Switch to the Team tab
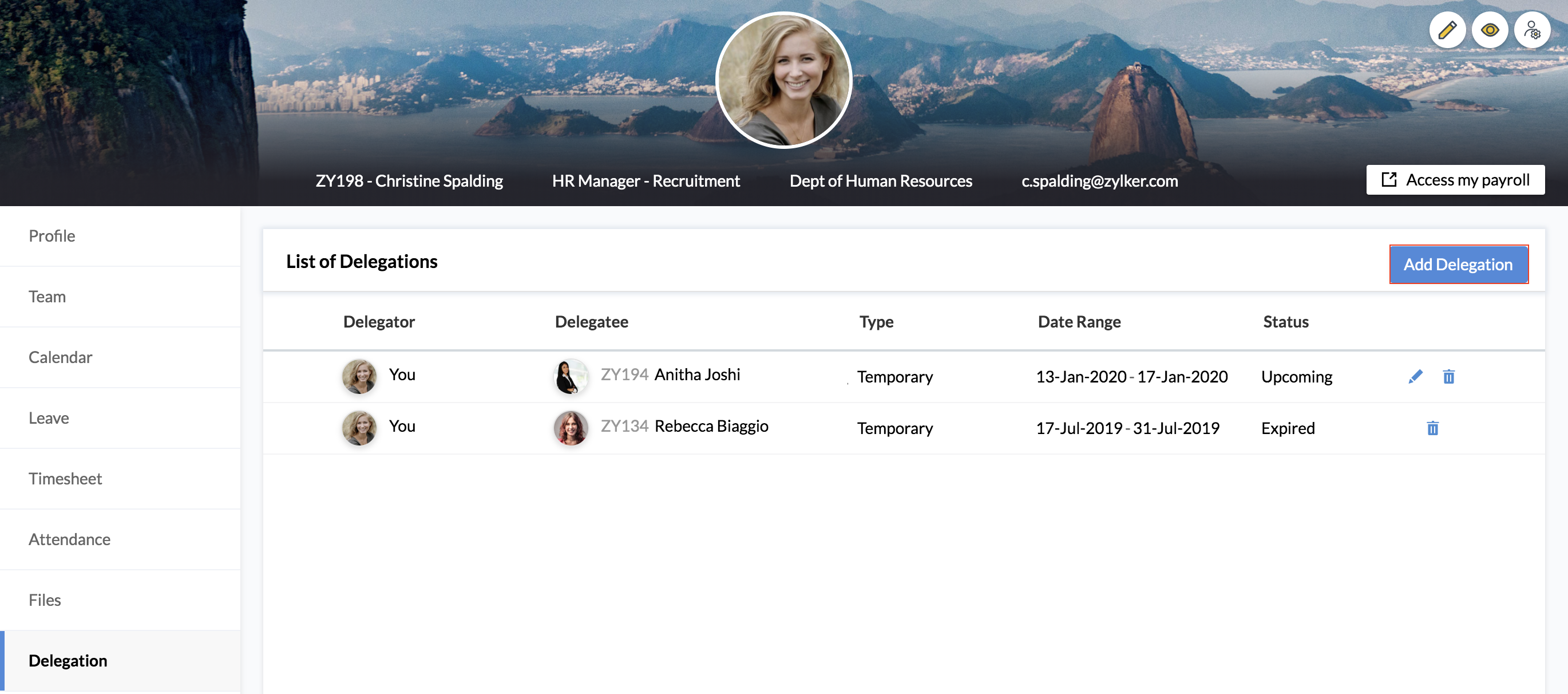Viewport: 1568px width, 694px height. [47, 297]
